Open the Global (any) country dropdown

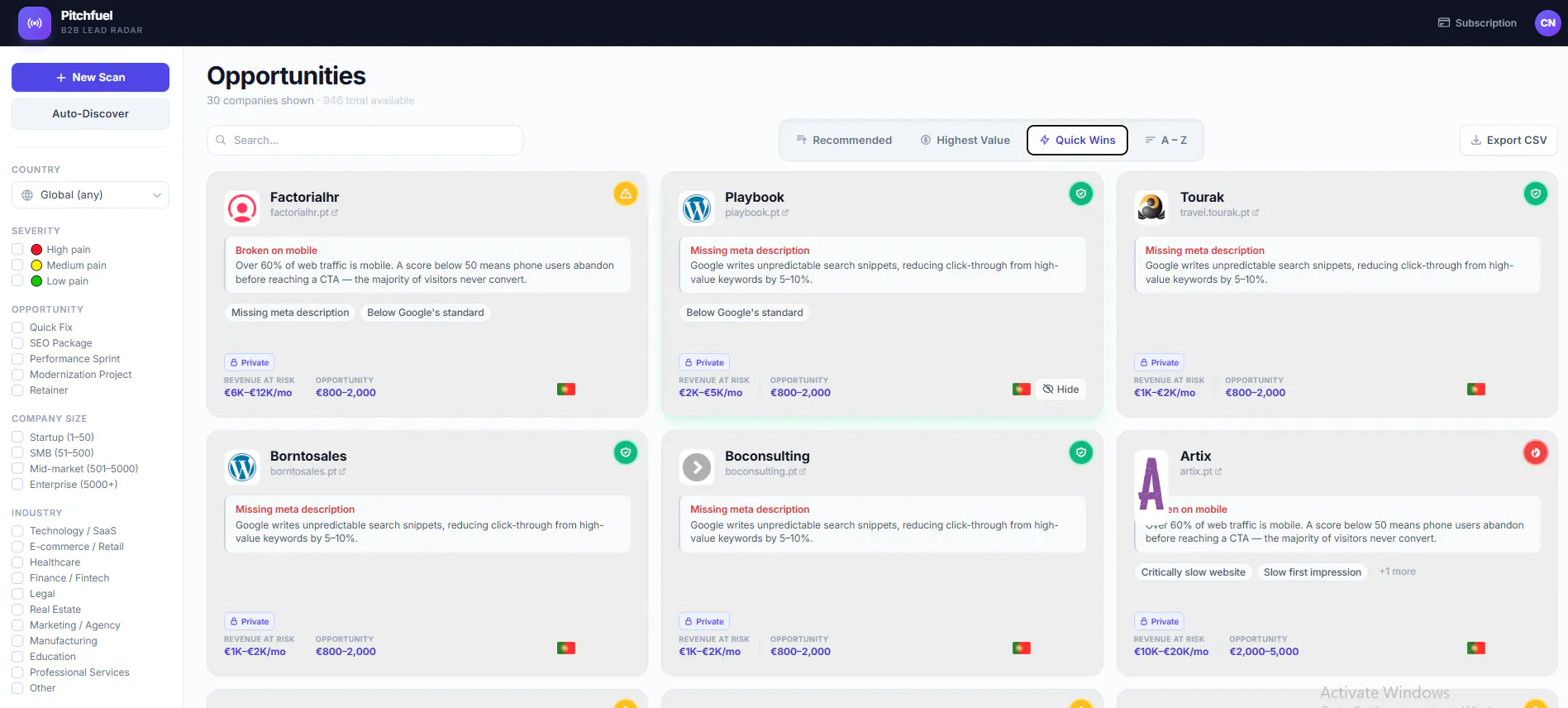point(90,195)
